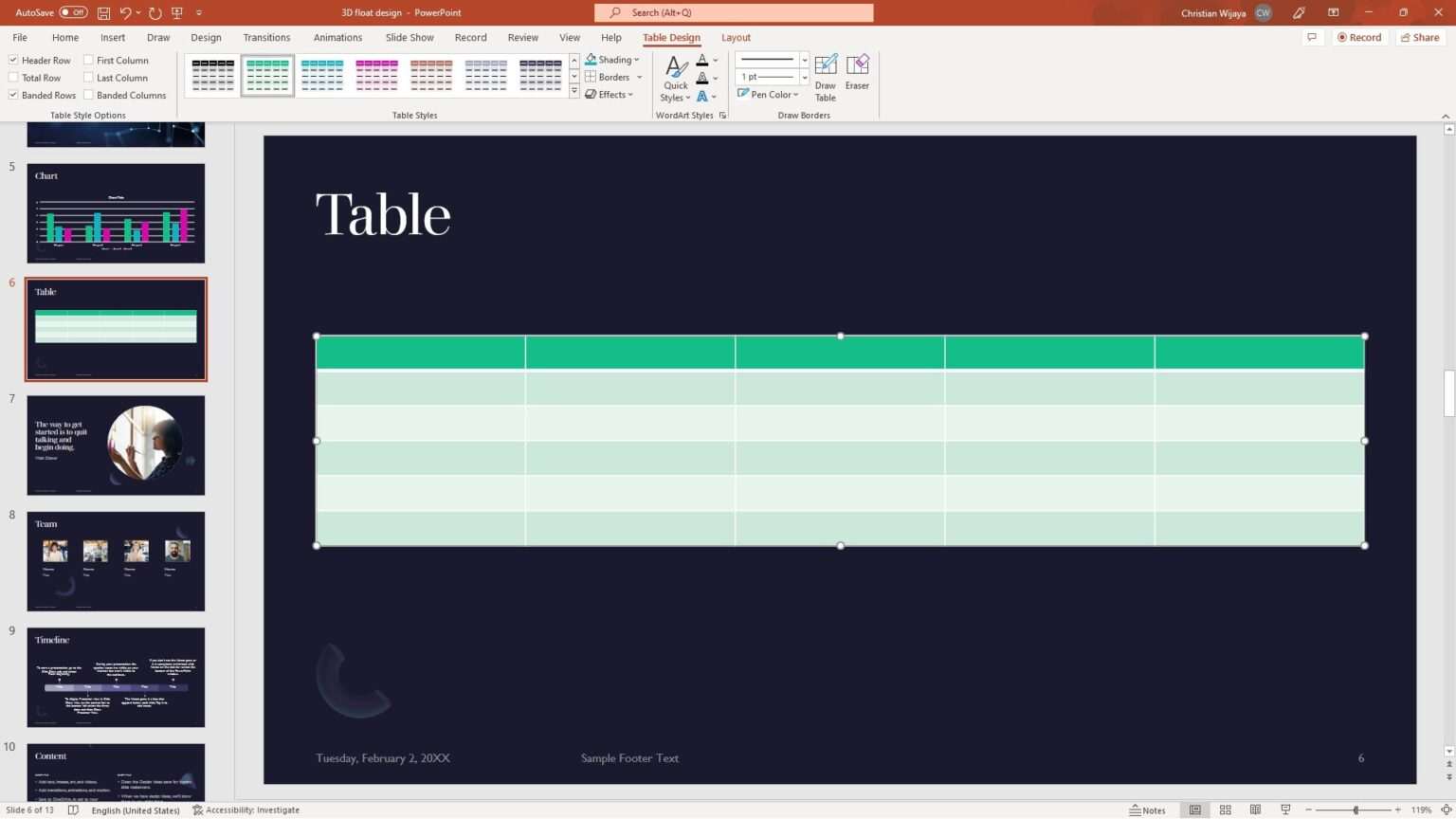Screen dimensions: 1456x819
Task: Click the Table title text
Action: 383,214
